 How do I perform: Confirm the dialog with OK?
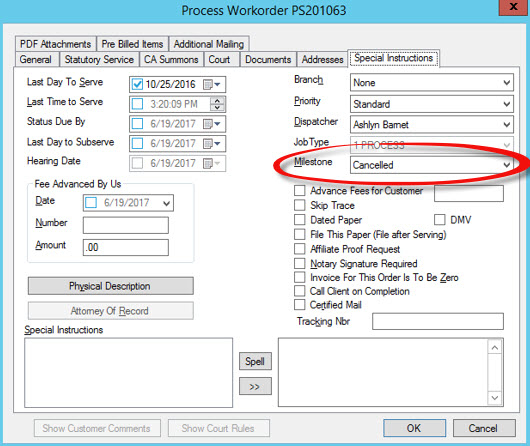pyautogui.click(x=414, y=428)
